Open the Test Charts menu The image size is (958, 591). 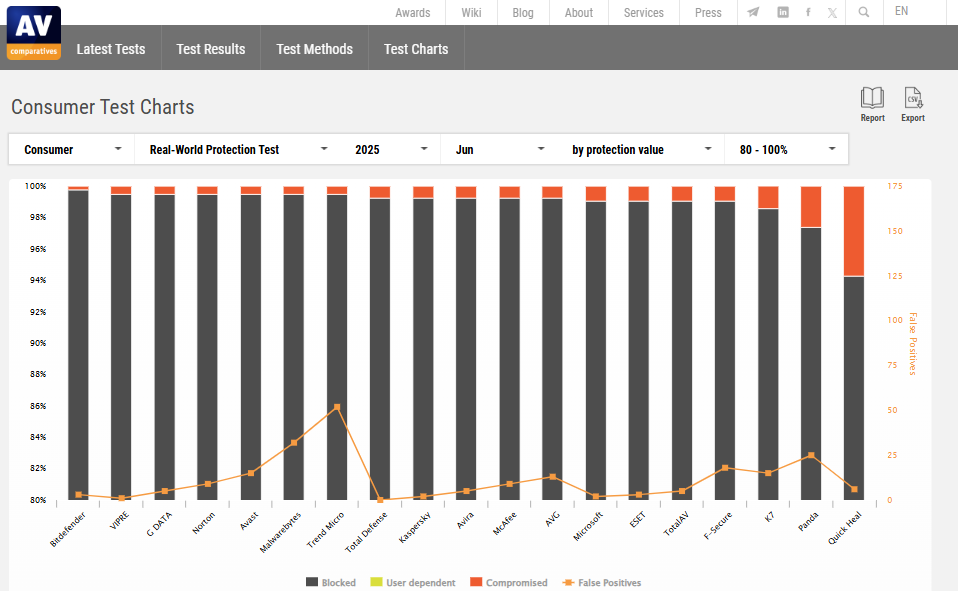click(416, 49)
